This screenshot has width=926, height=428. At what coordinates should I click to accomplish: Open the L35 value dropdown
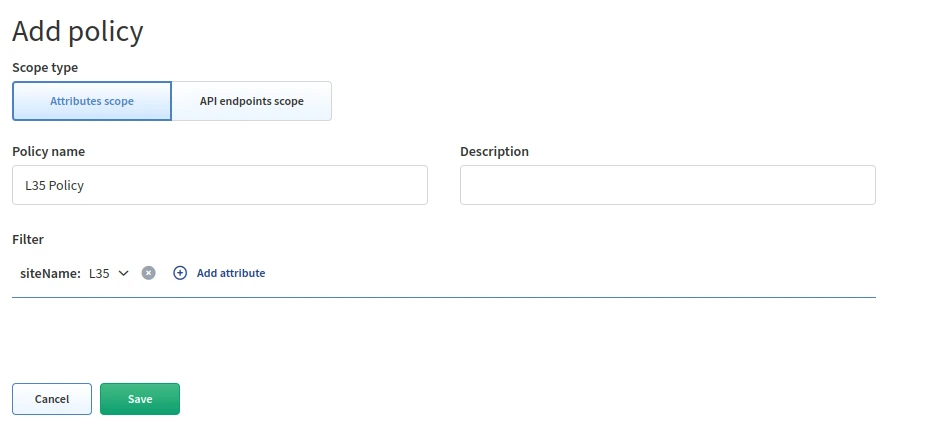[x=99, y=273]
